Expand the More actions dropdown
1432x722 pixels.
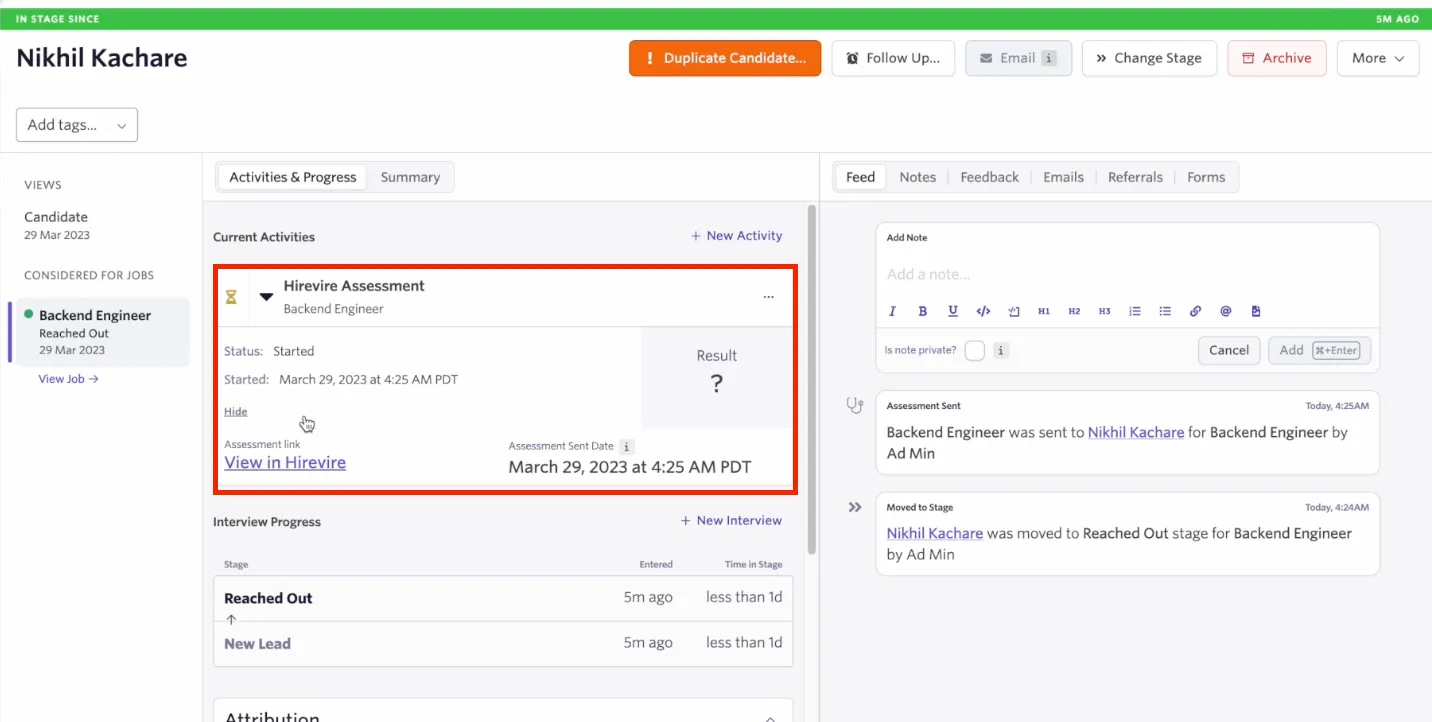tap(1378, 58)
